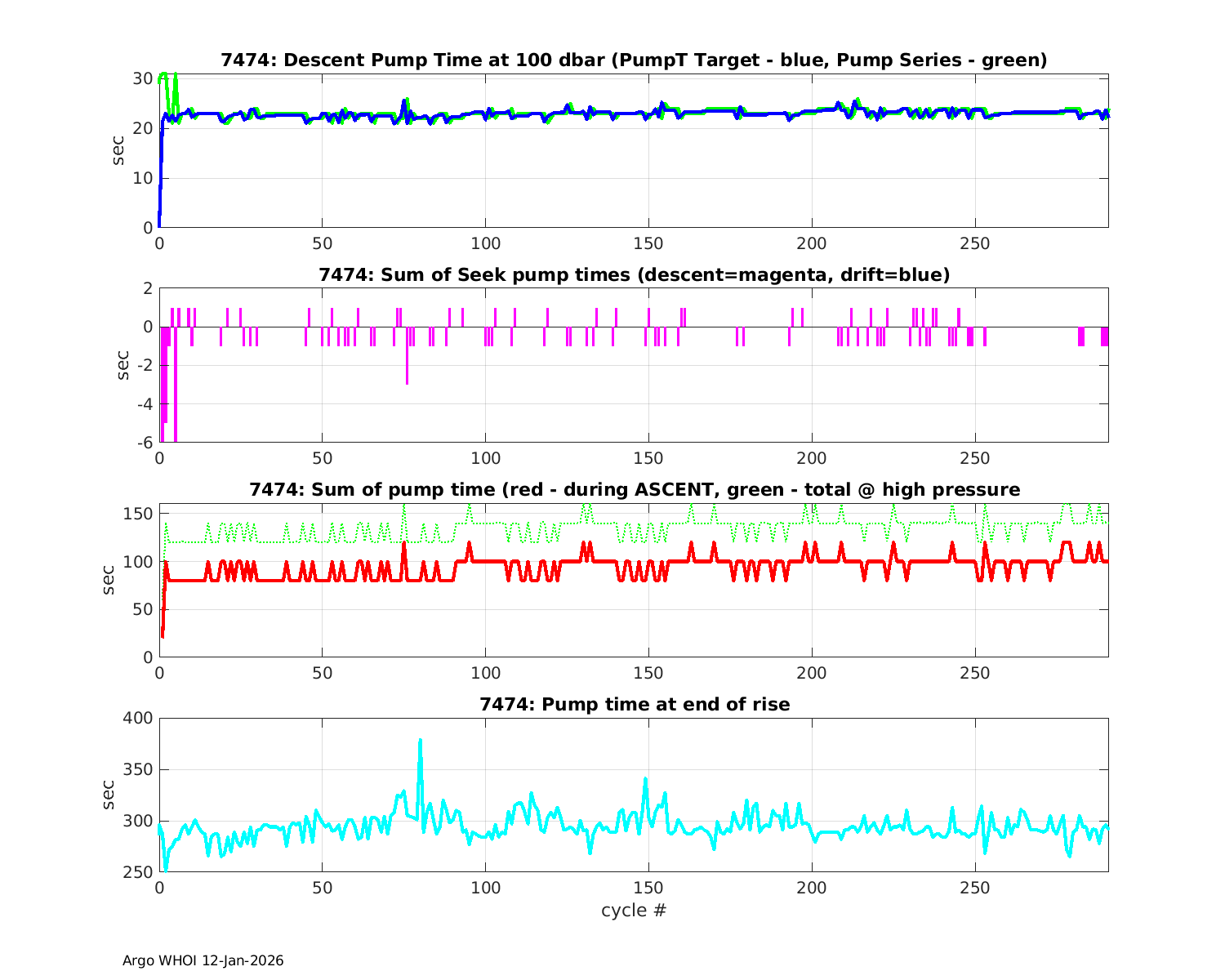Click the '30' y-axis tick in top plot
The height and width of the screenshot is (980, 1225).
coord(143,78)
